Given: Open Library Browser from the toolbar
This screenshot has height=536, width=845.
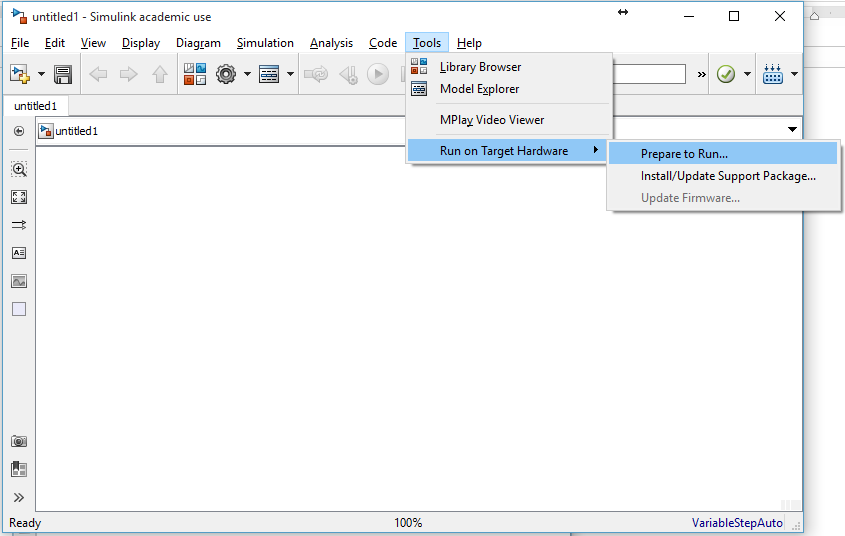Looking at the screenshot, I should (x=195, y=74).
